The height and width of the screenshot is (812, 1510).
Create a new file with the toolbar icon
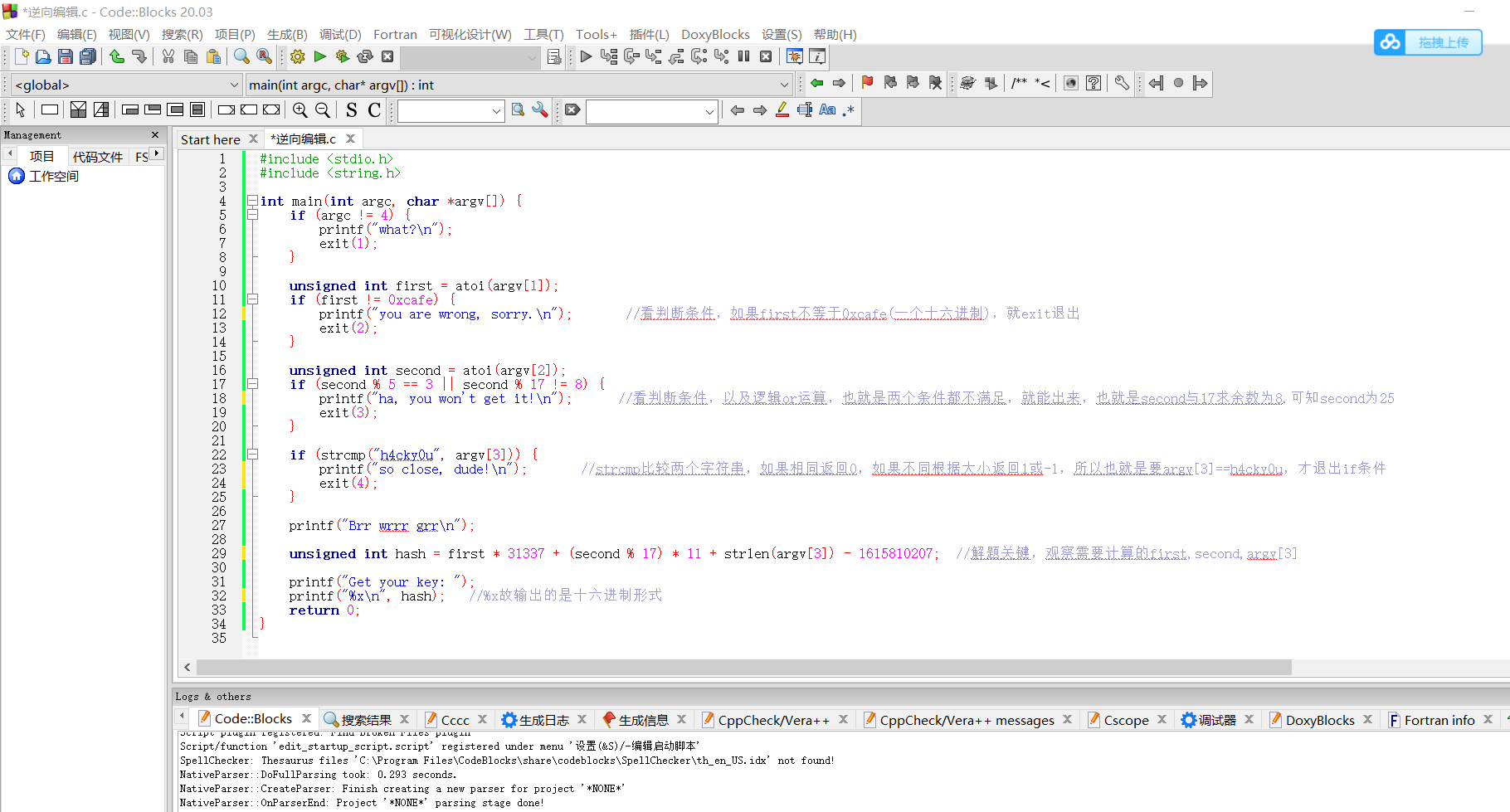[x=22, y=56]
